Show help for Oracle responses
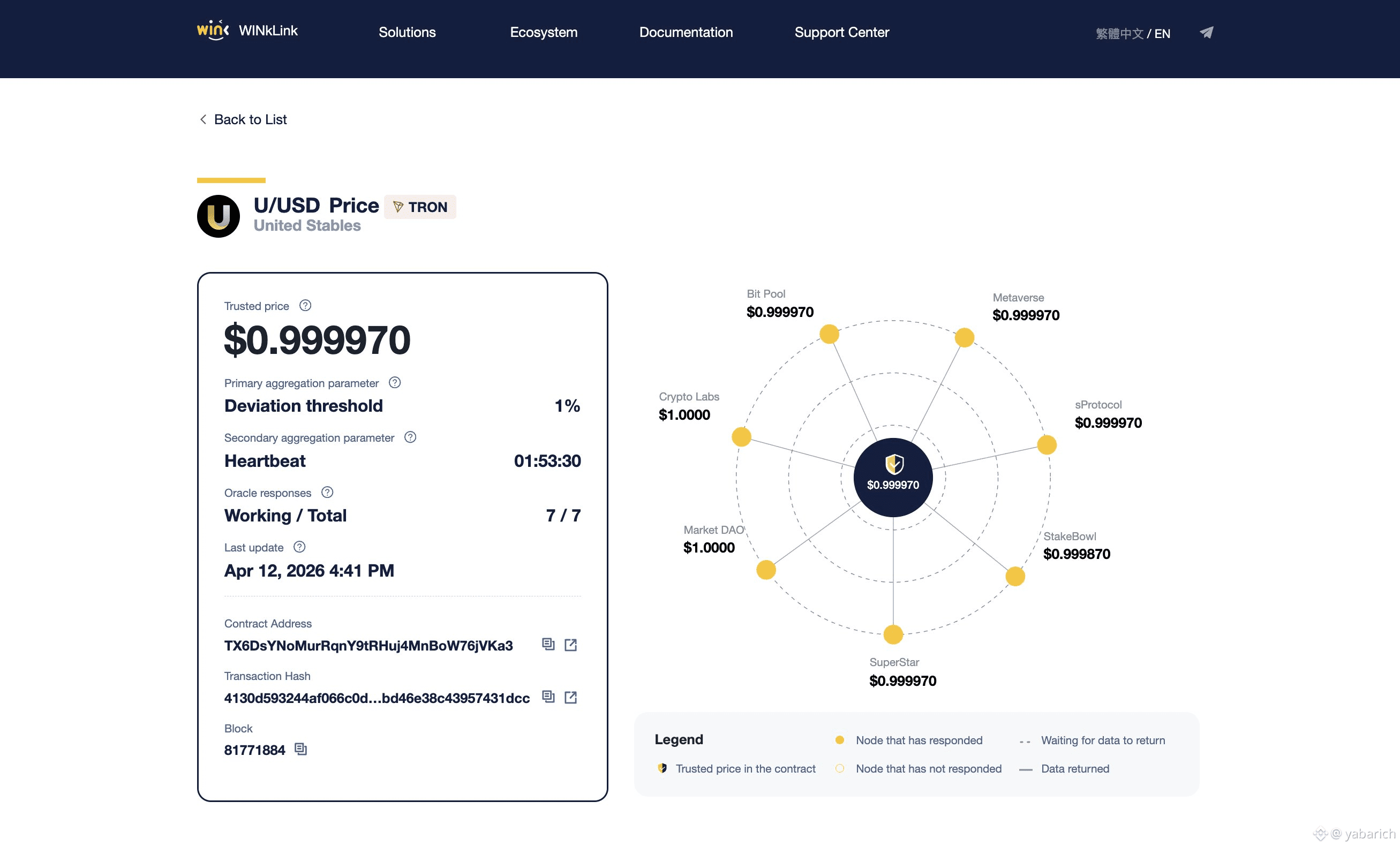Screen dimensions: 1400x847 pyautogui.click(x=327, y=493)
